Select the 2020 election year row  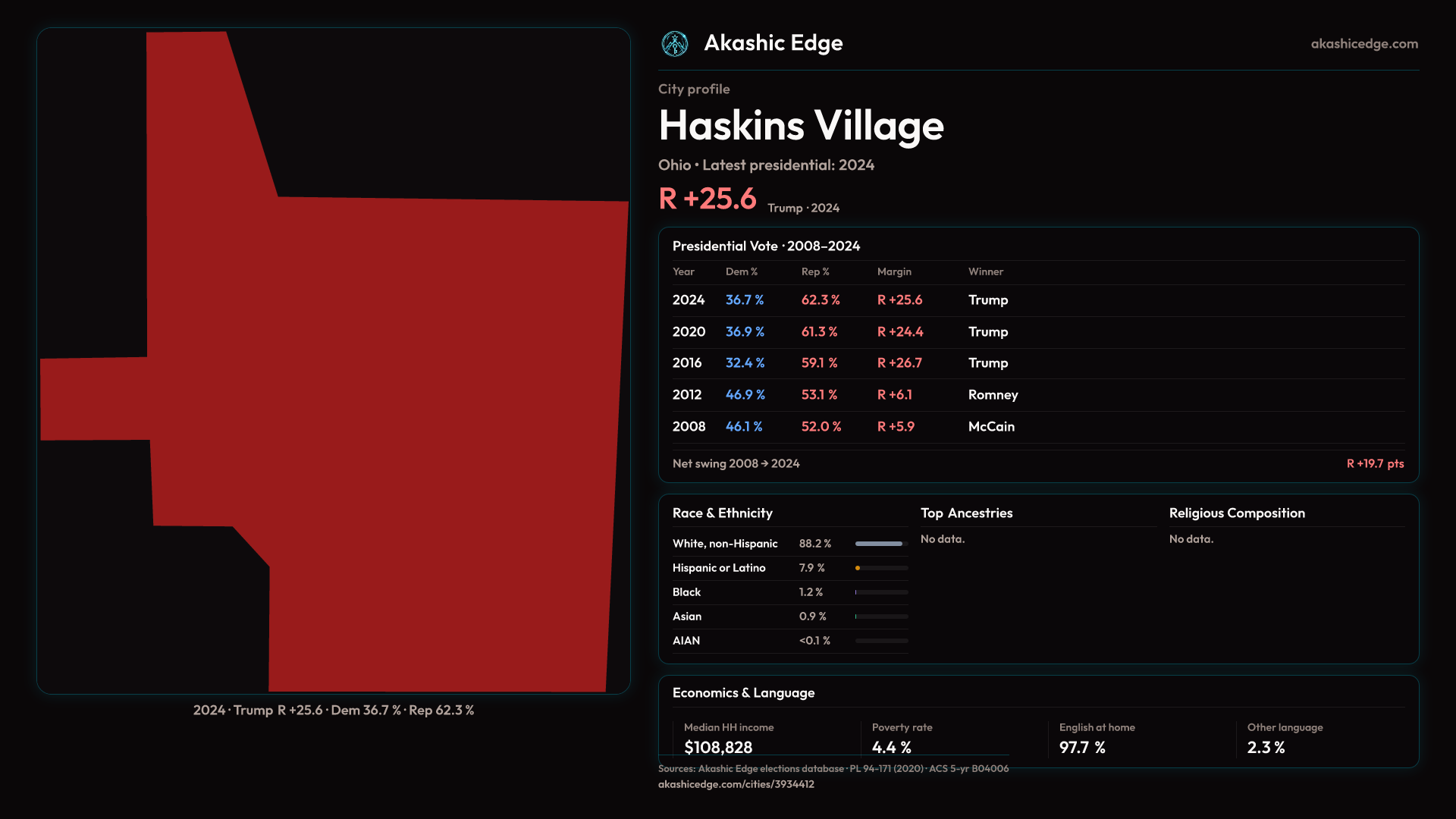(689, 332)
